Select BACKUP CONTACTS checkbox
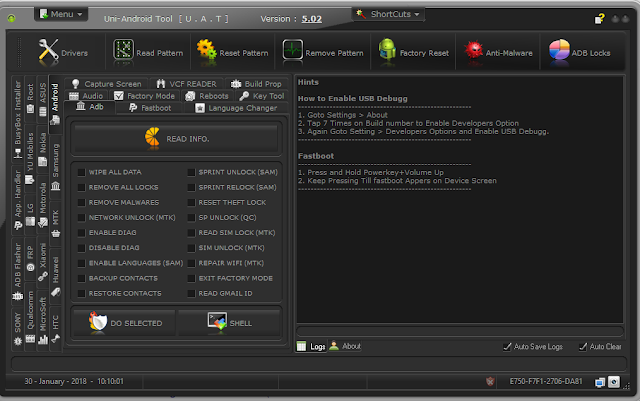 pos(82,278)
